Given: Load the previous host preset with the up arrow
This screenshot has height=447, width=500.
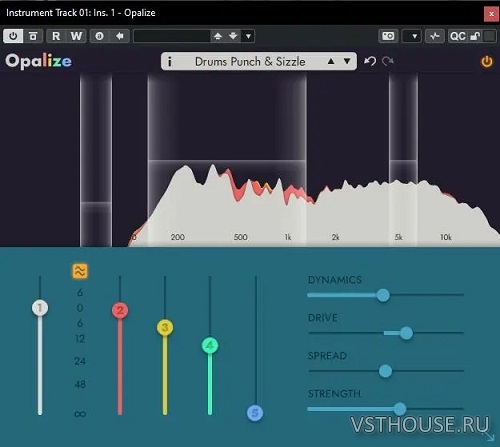Looking at the screenshot, I should tap(218, 36).
